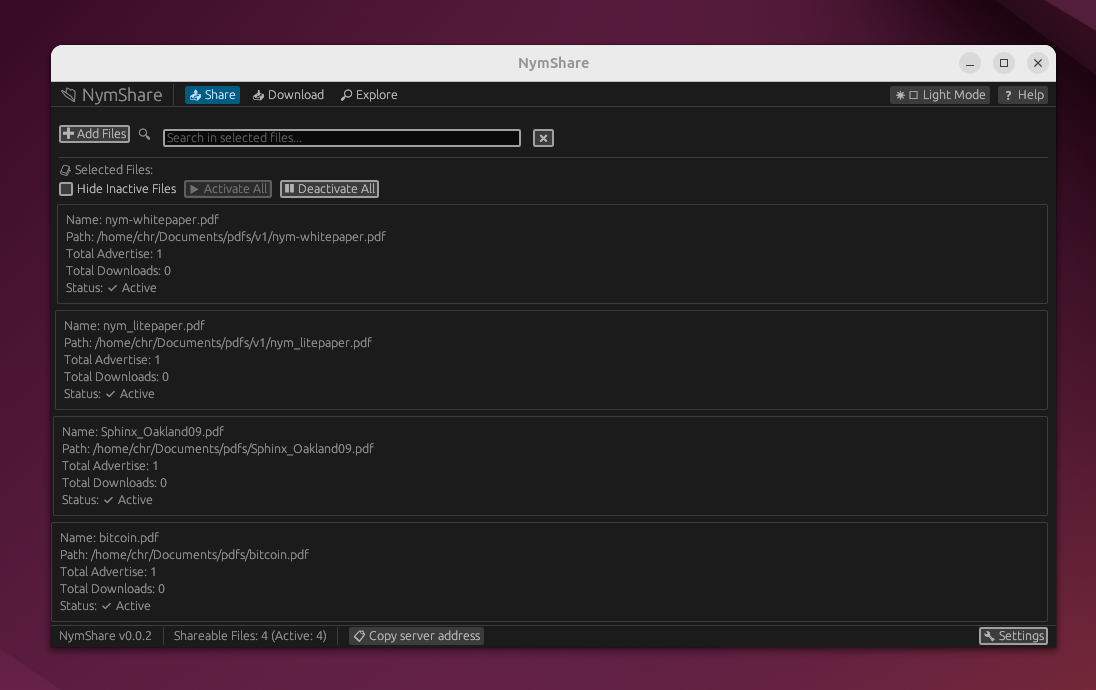Clear the search with the X button
The image size is (1096, 690).
pyautogui.click(x=543, y=138)
